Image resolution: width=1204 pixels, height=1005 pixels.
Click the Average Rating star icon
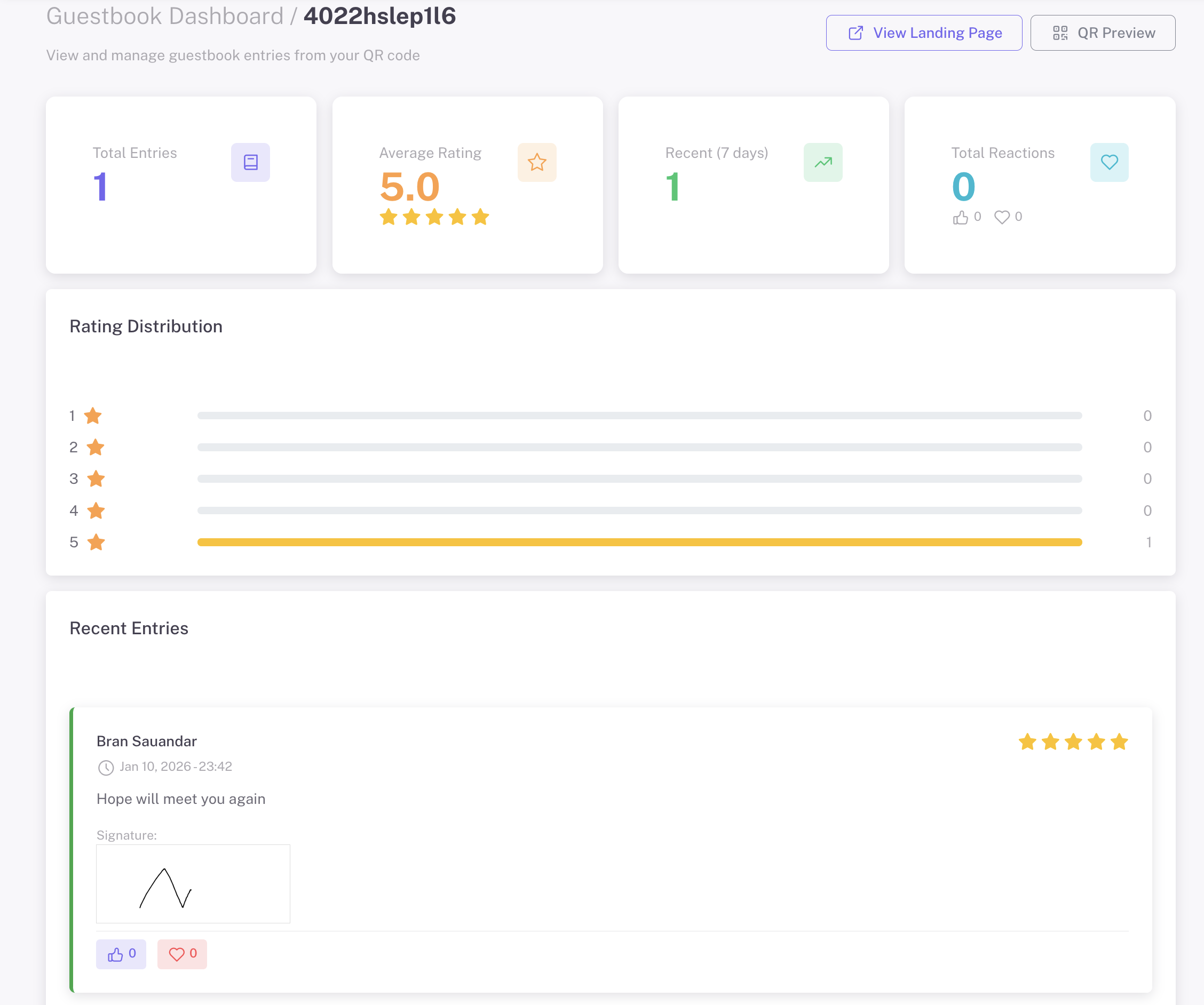[x=537, y=162]
